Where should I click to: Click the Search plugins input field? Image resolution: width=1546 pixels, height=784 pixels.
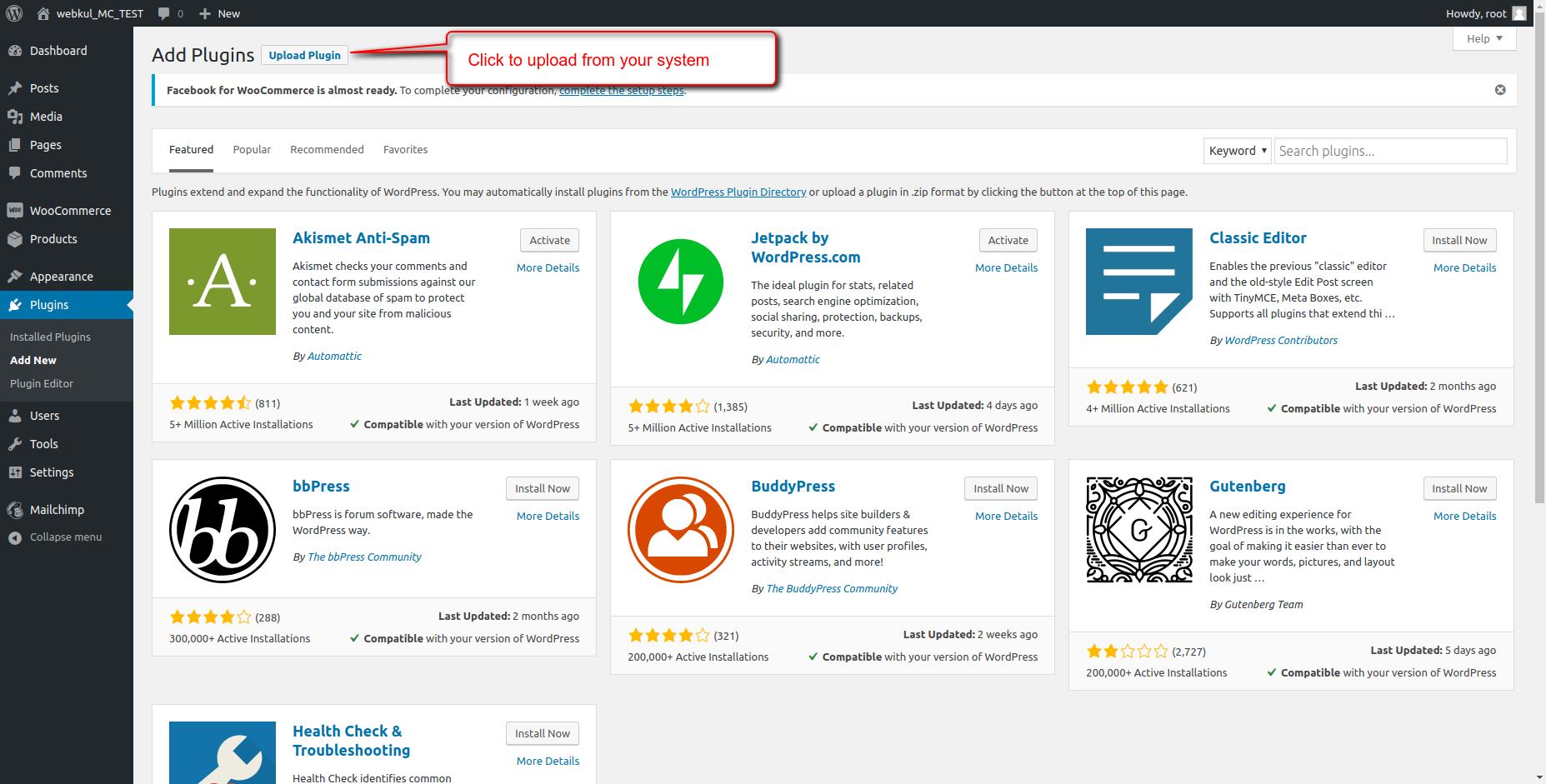[x=1390, y=151]
